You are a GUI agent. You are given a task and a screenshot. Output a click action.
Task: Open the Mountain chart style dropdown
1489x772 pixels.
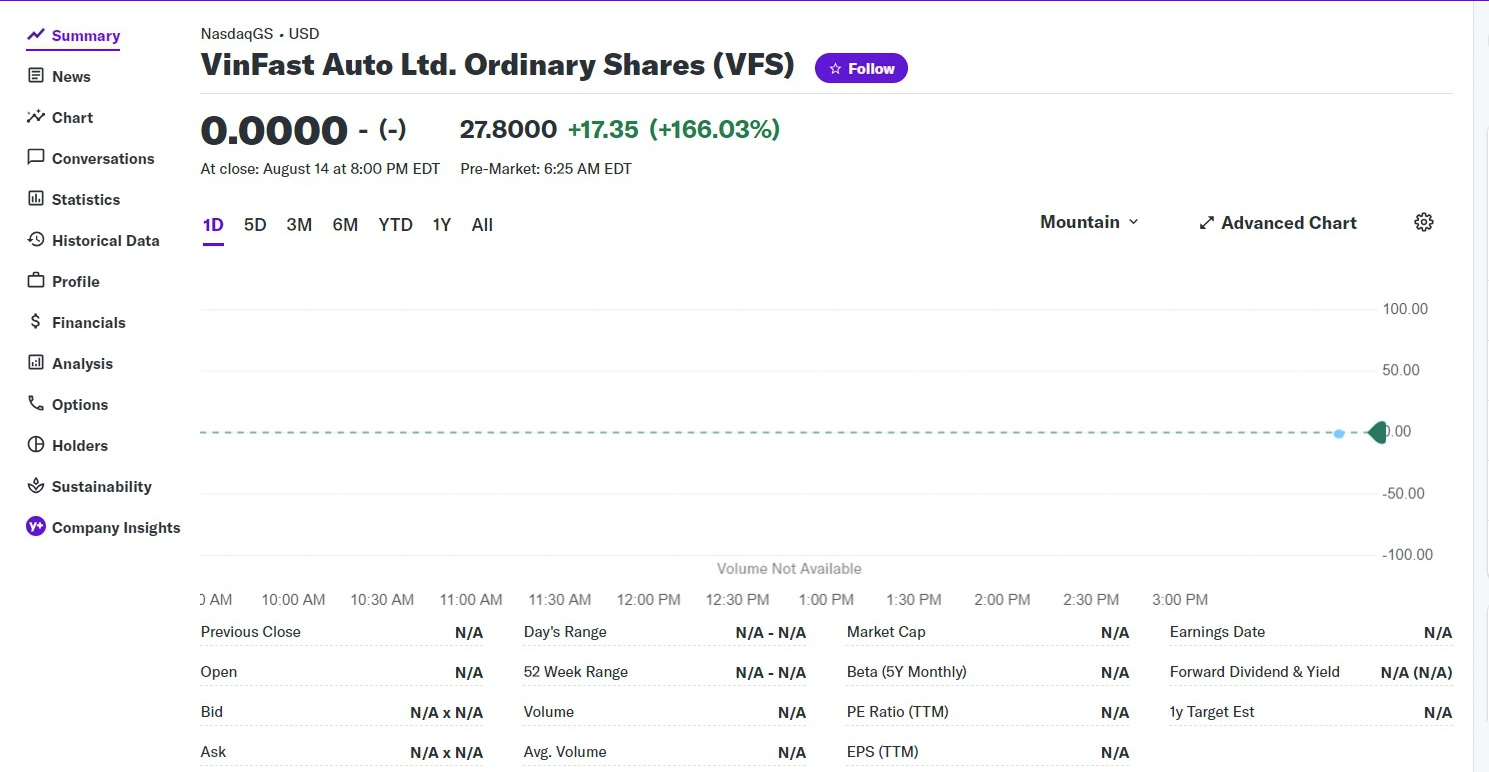point(1088,222)
